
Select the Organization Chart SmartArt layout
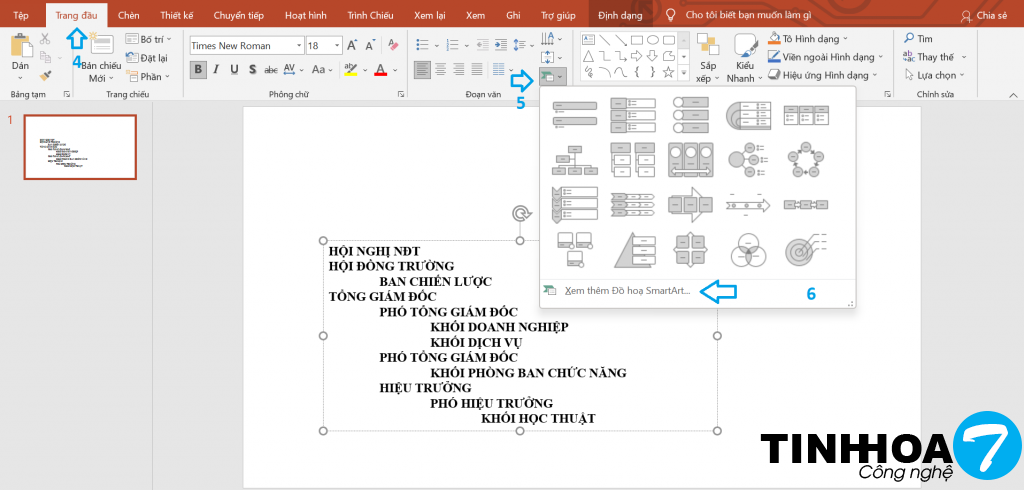(574, 158)
